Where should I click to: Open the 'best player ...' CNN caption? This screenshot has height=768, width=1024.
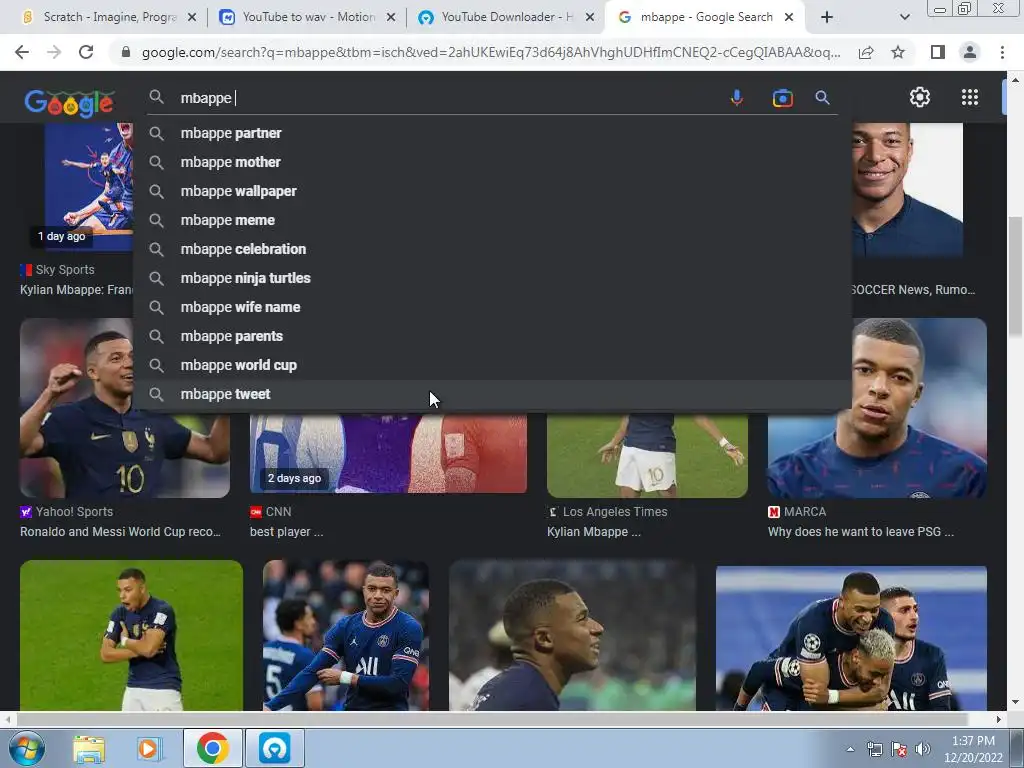(286, 532)
